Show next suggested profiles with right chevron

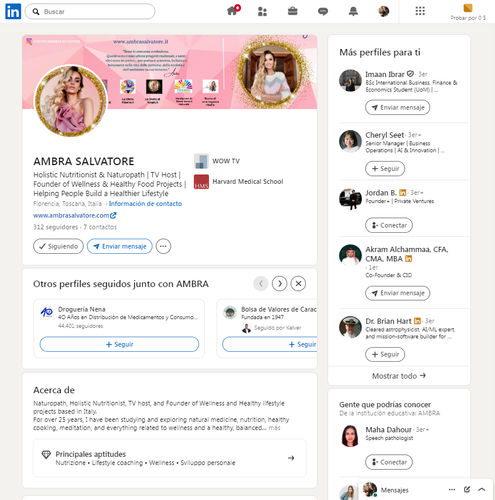click(x=280, y=284)
